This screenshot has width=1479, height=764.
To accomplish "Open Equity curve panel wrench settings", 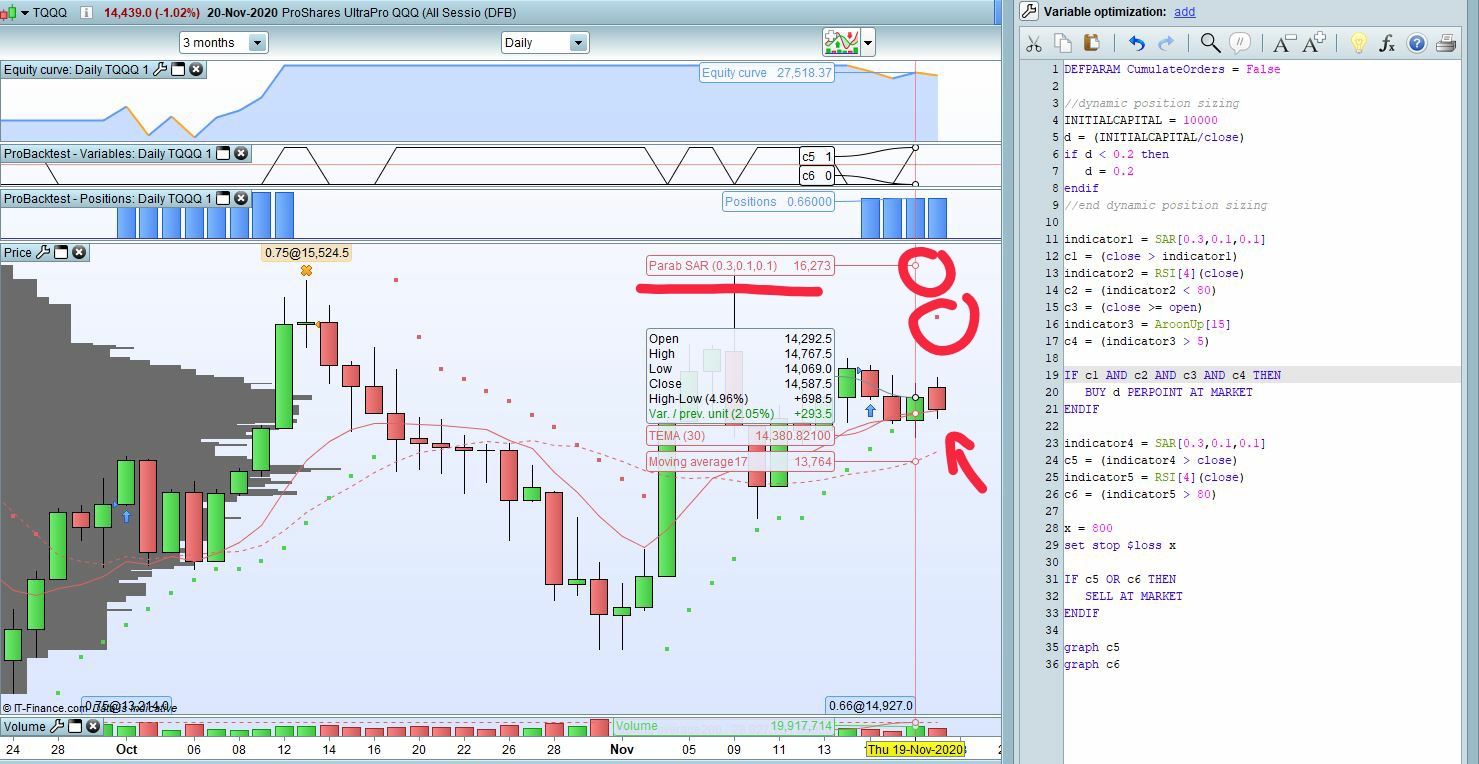I will 159,69.
